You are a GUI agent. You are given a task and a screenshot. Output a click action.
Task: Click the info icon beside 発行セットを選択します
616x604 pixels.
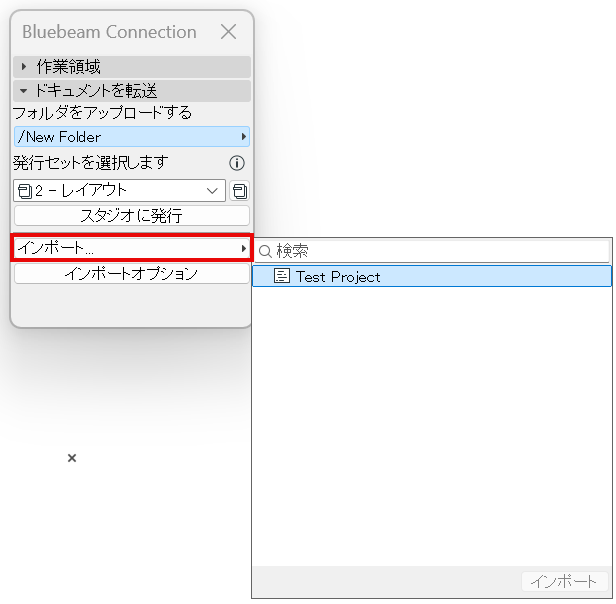pyautogui.click(x=237, y=163)
